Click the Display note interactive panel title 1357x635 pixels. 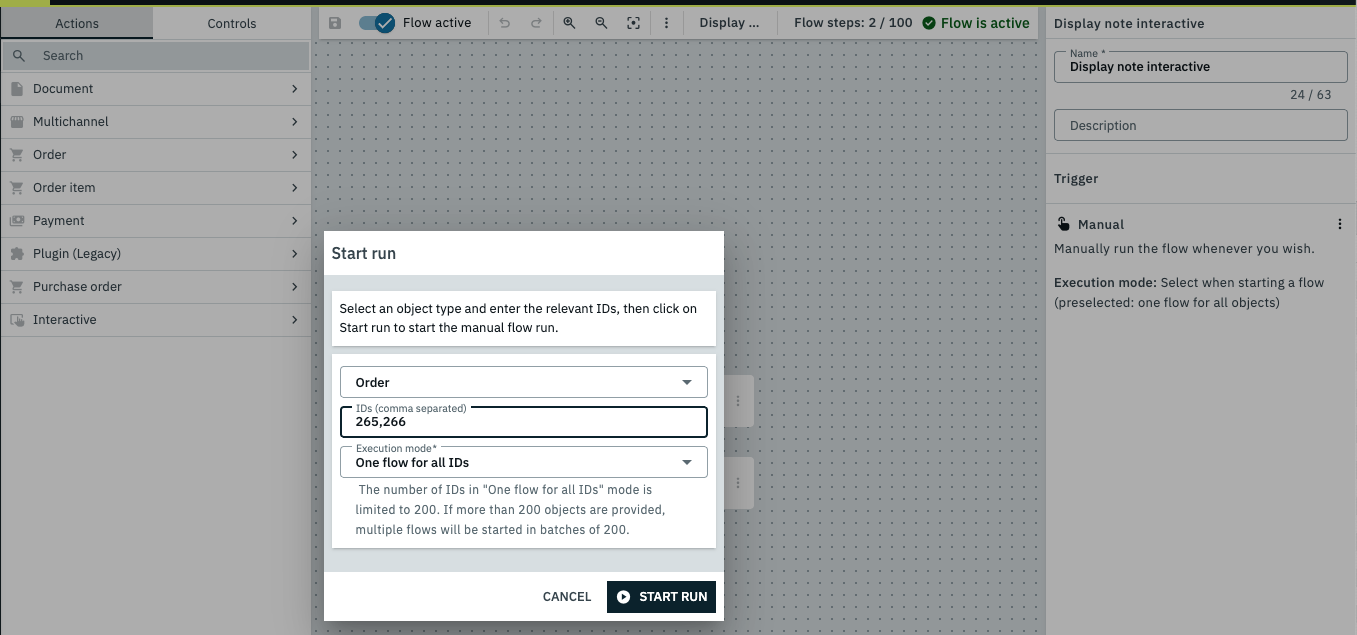click(x=1129, y=23)
